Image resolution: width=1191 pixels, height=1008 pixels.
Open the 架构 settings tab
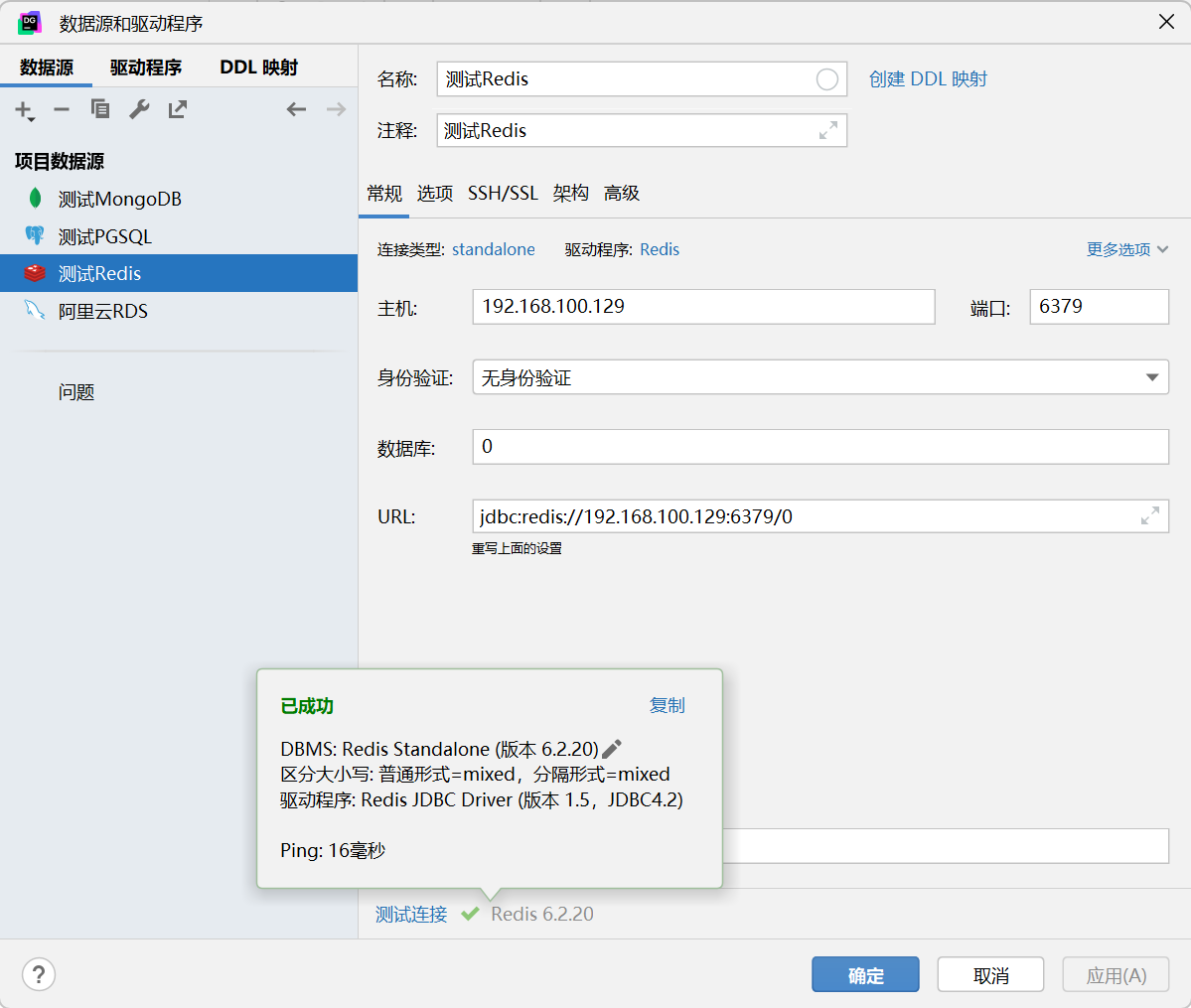pos(571,193)
